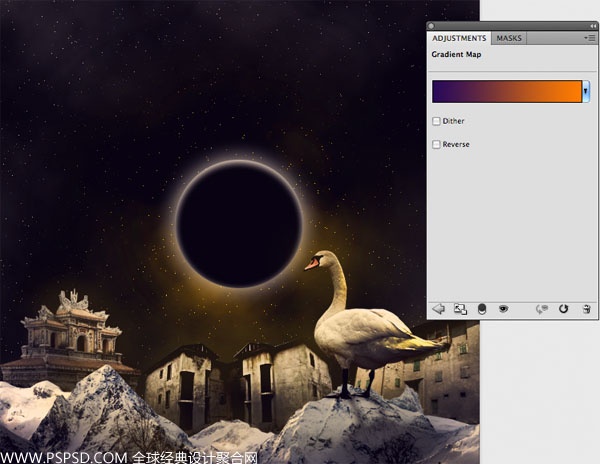Close the Adjustments panel with the round button
This screenshot has width=600, height=464.
point(431,26)
